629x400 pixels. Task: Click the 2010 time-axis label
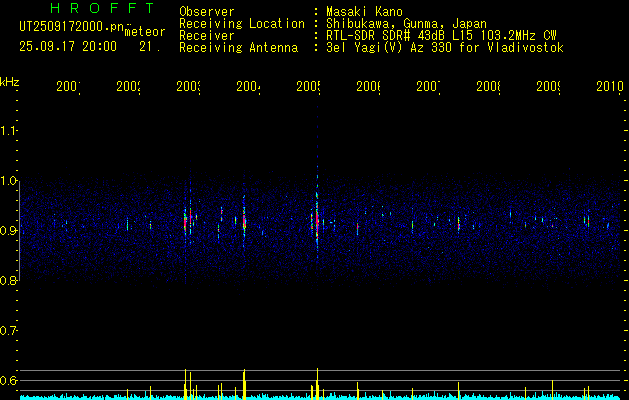coord(609,86)
